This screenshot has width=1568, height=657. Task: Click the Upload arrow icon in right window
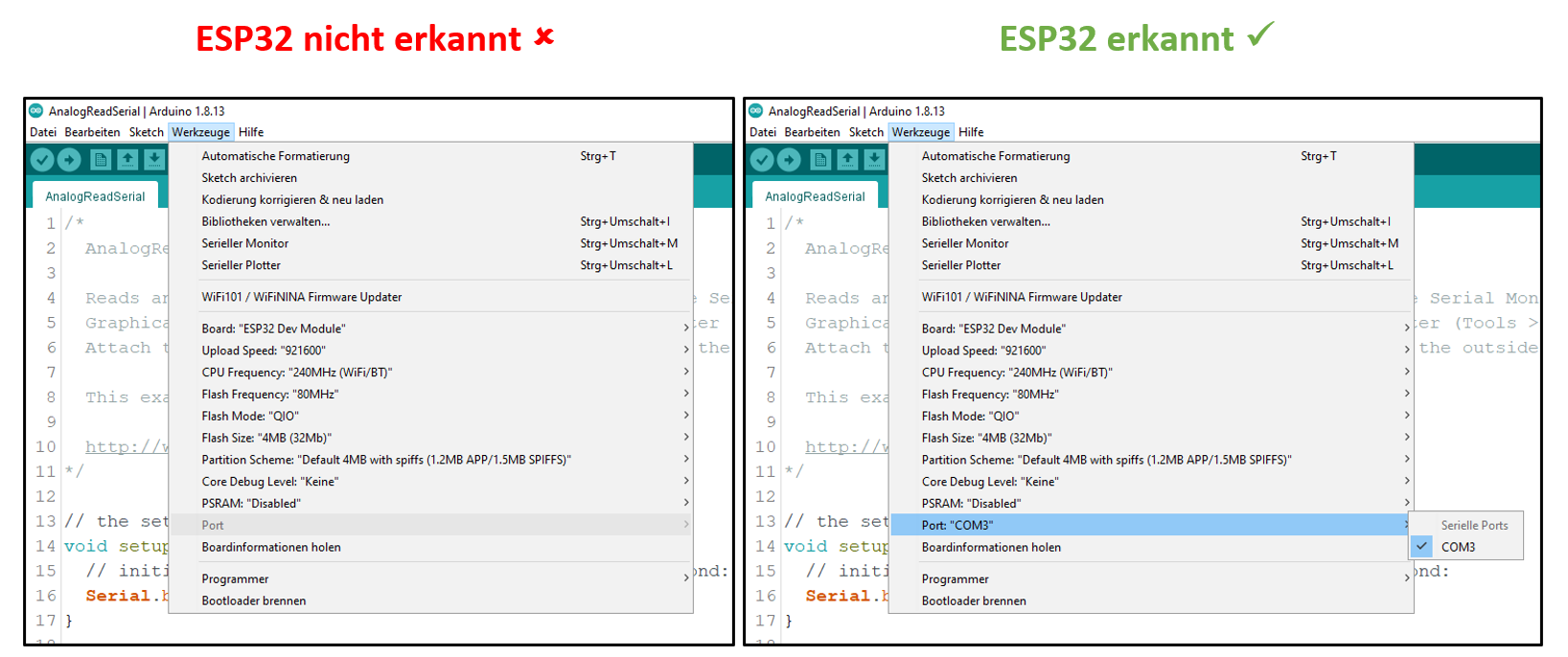(789, 160)
